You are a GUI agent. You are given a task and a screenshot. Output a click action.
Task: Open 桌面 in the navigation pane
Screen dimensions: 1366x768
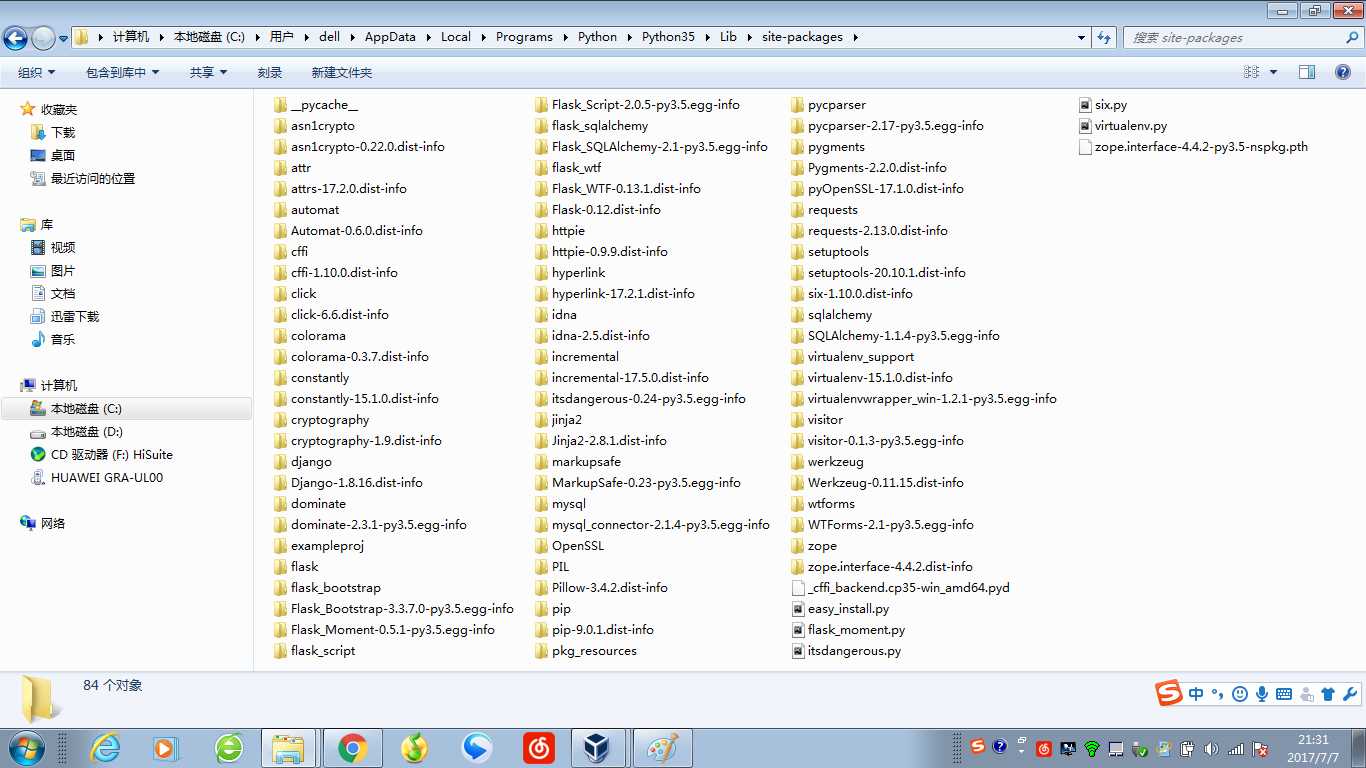pyautogui.click(x=63, y=155)
